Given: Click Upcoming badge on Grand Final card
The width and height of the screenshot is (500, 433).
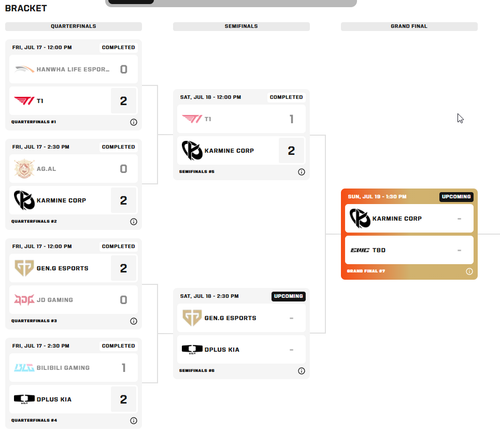Looking at the screenshot, I should [456, 197].
